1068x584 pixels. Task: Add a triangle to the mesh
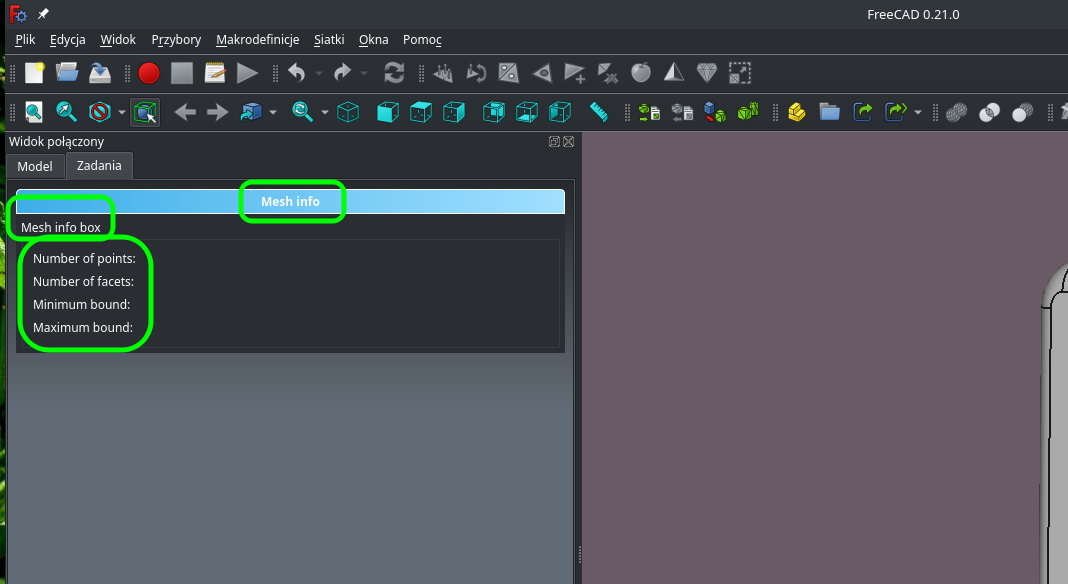(575, 72)
